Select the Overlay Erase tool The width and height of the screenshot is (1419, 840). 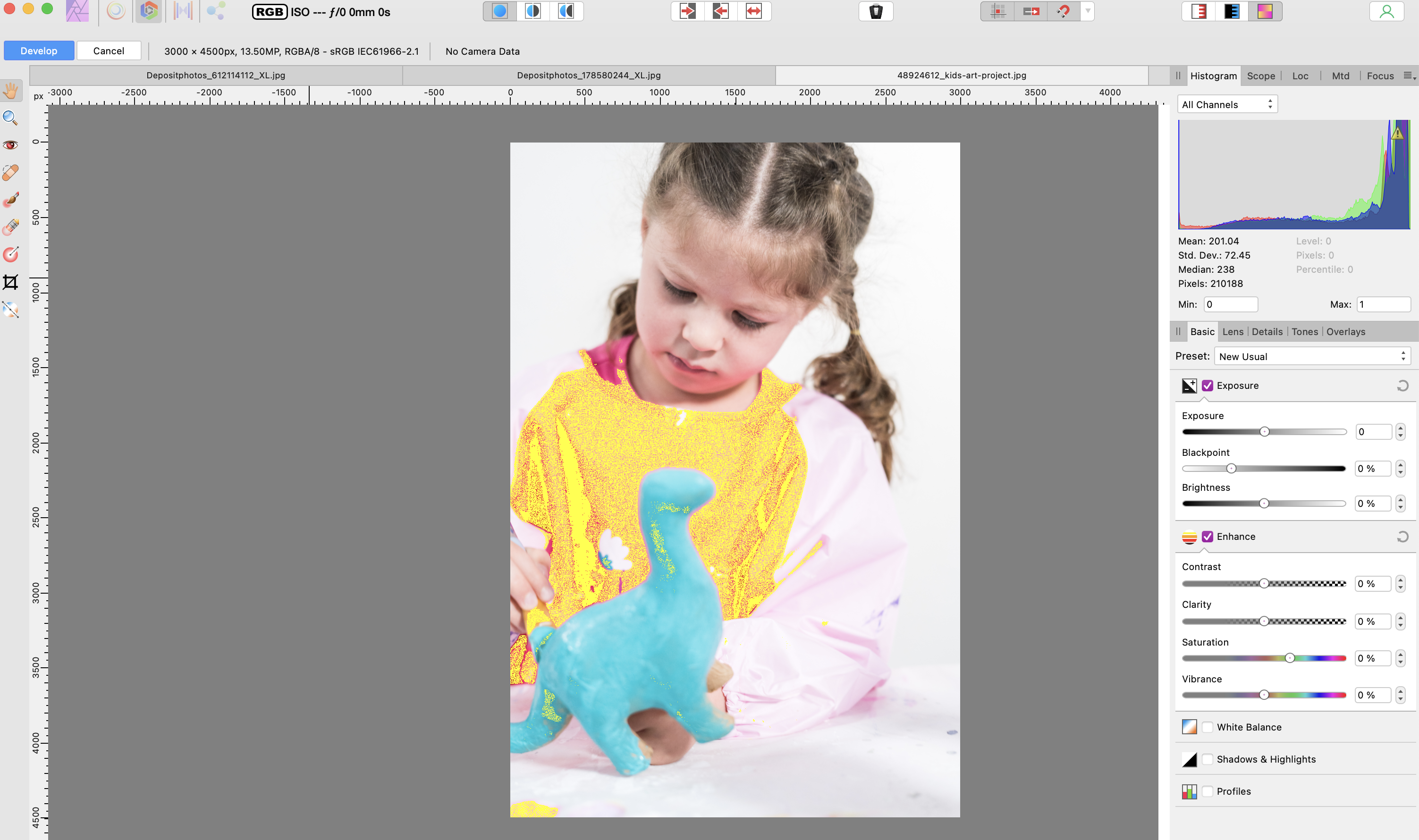11,227
